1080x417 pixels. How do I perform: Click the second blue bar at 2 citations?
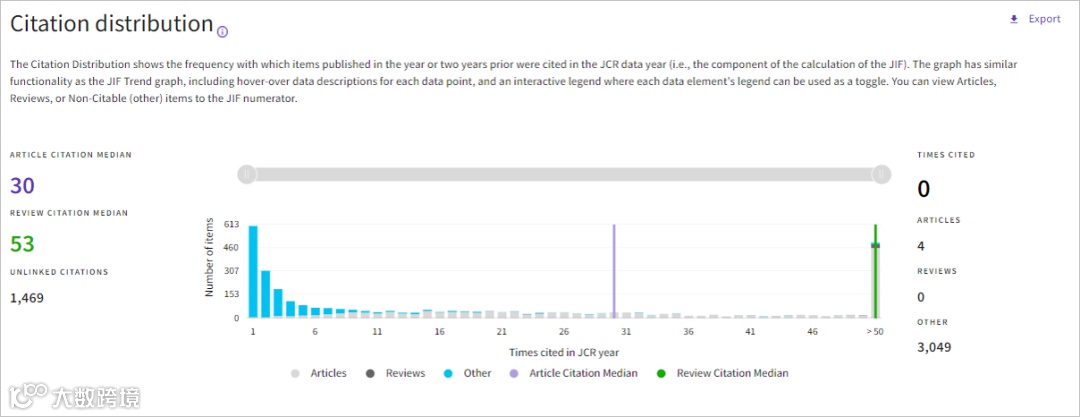[x=266, y=294]
